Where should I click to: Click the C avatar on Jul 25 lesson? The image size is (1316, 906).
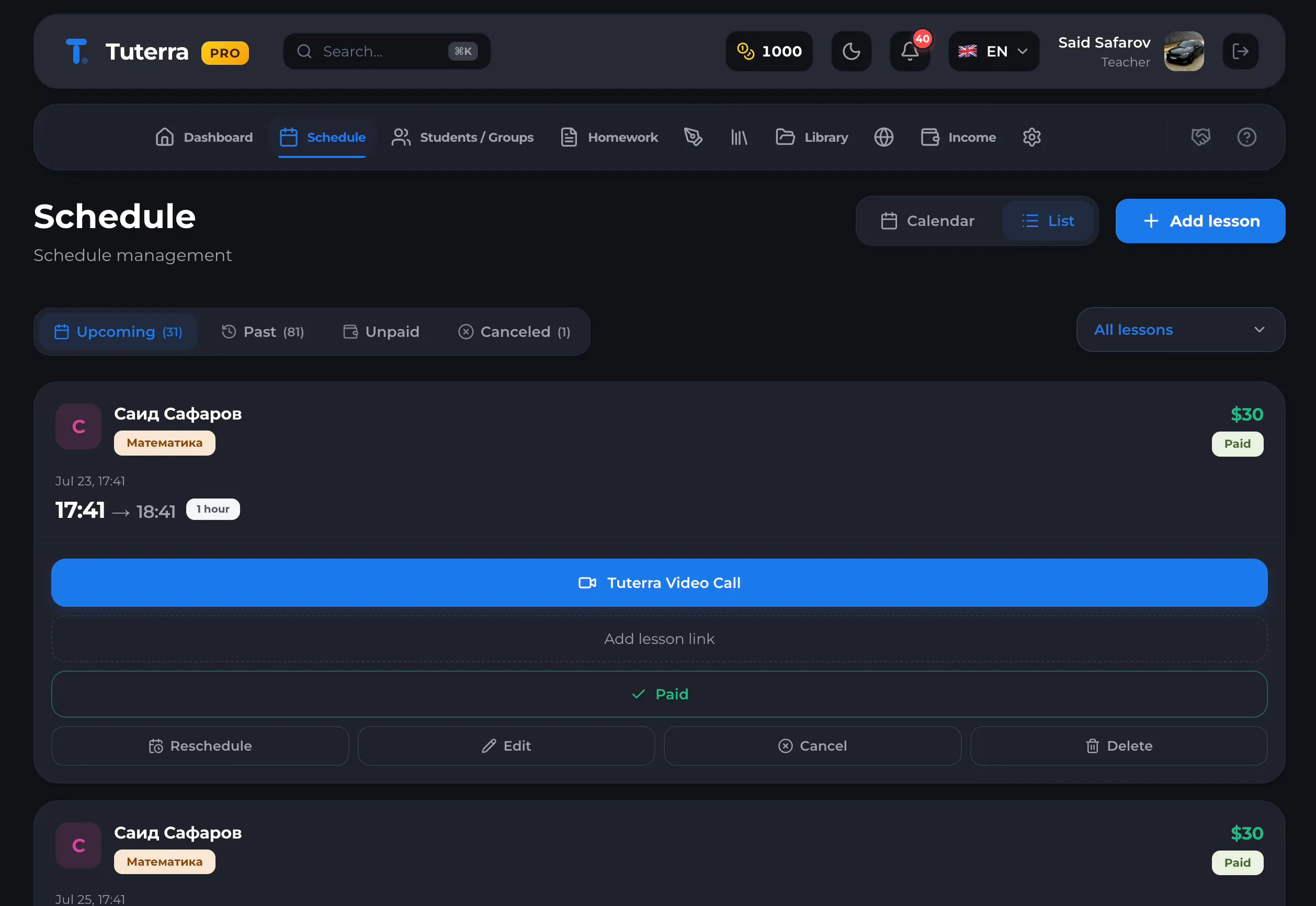pos(78,845)
